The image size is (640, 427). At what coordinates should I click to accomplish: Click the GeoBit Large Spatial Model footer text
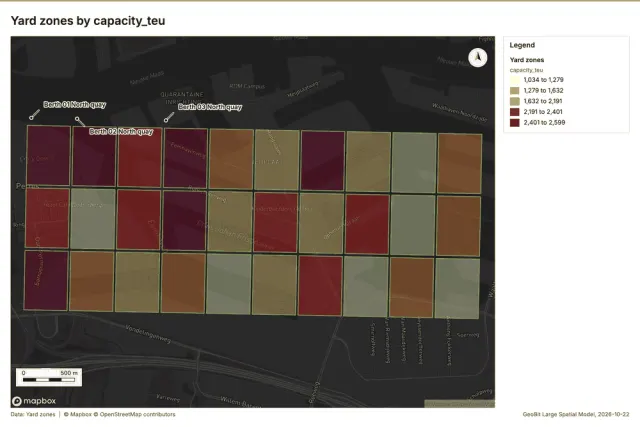576,414
